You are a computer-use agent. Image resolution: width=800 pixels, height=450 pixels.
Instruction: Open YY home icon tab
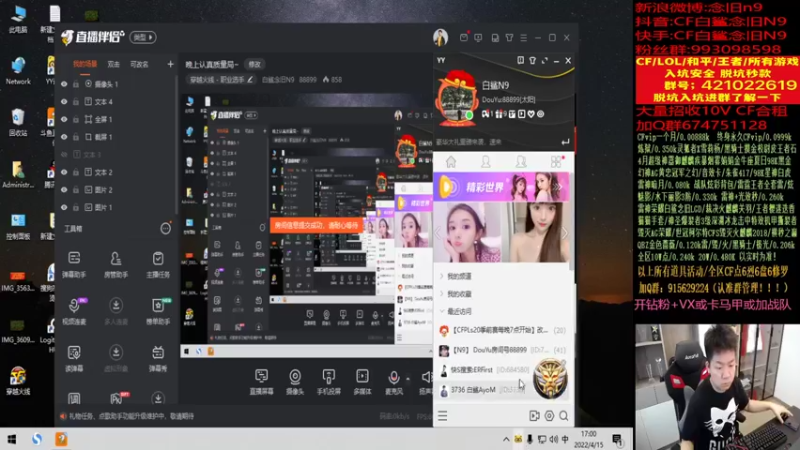(451, 162)
